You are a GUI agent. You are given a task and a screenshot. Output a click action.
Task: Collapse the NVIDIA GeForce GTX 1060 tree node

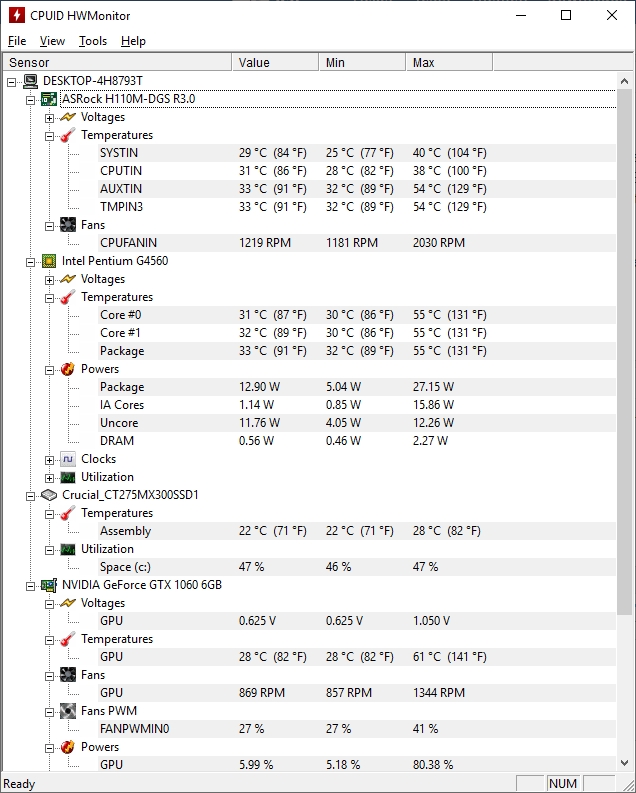30,586
